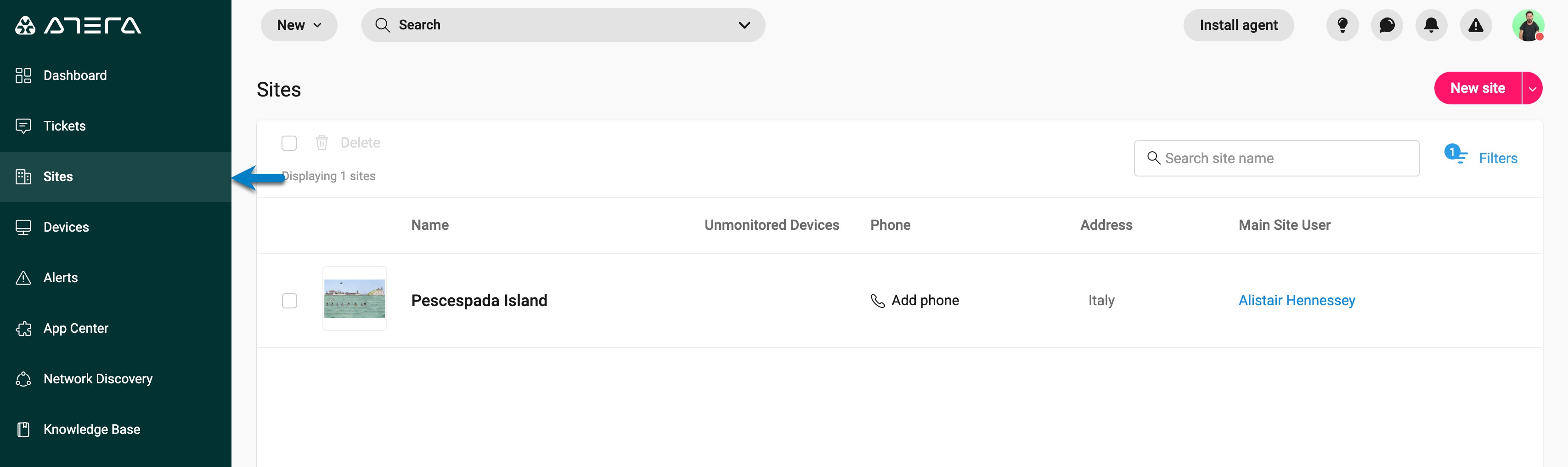Open the user profile avatar
Screen dimensions: 1568x467
point(1528,25)
